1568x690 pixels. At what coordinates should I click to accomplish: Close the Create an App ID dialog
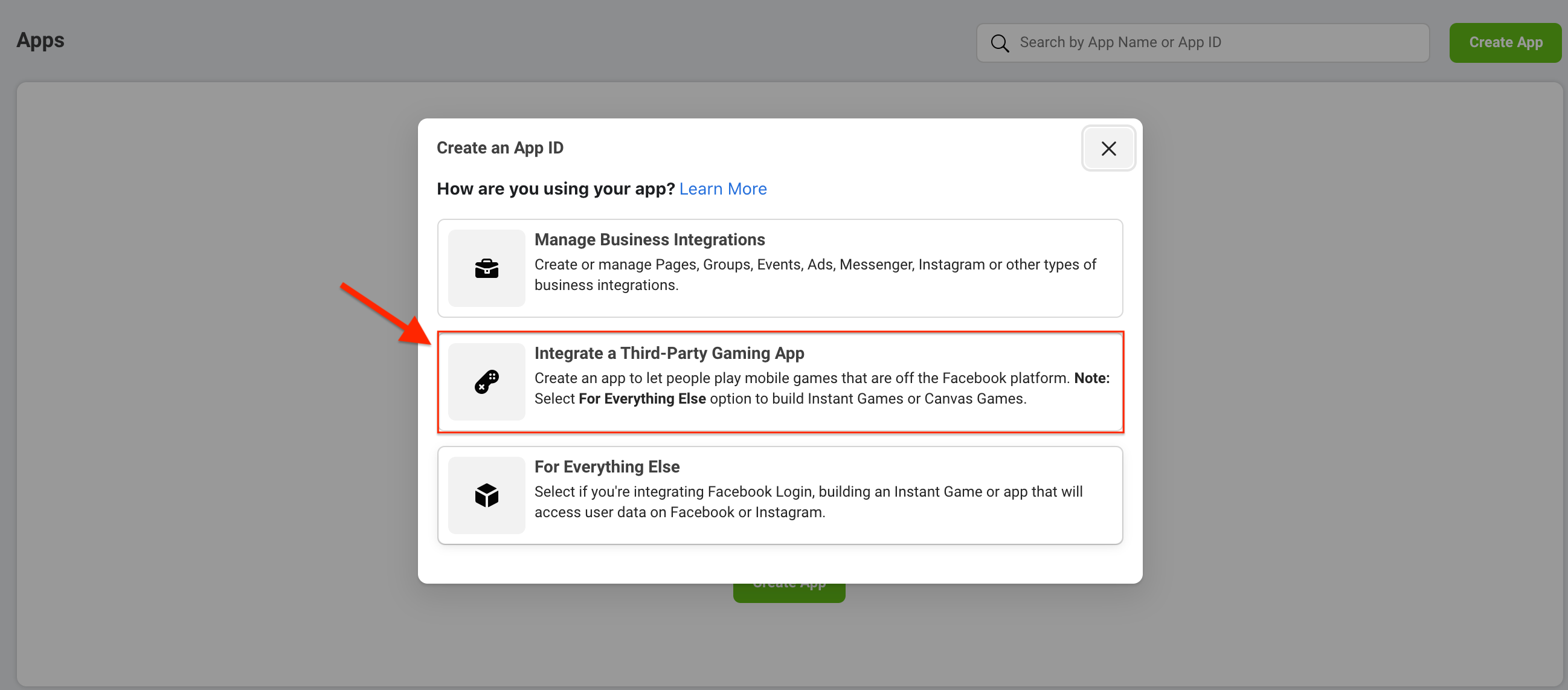(1108, 148)
